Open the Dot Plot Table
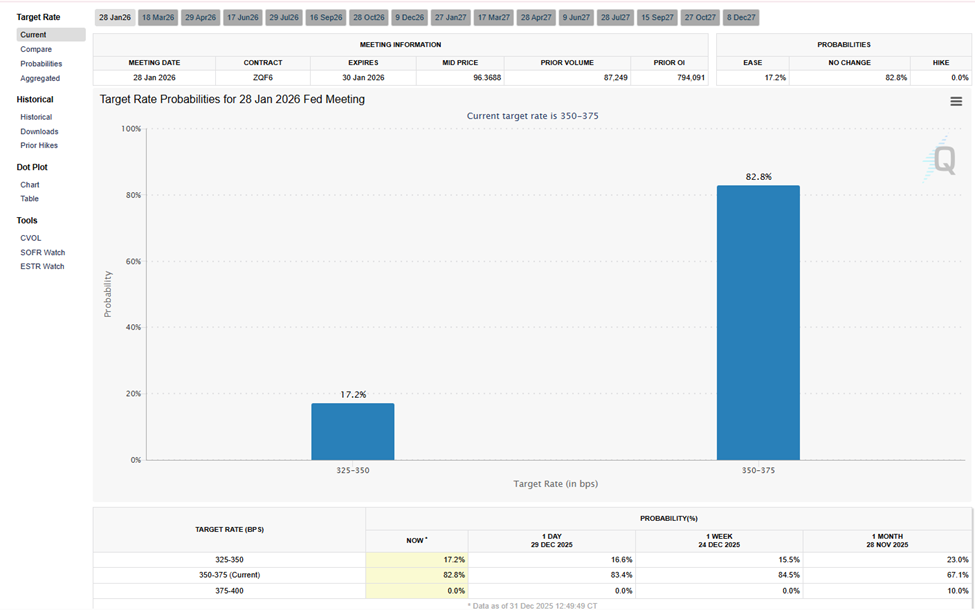This screenshot has height=610, width=975. pyautogui.click(x=28, y=198)
